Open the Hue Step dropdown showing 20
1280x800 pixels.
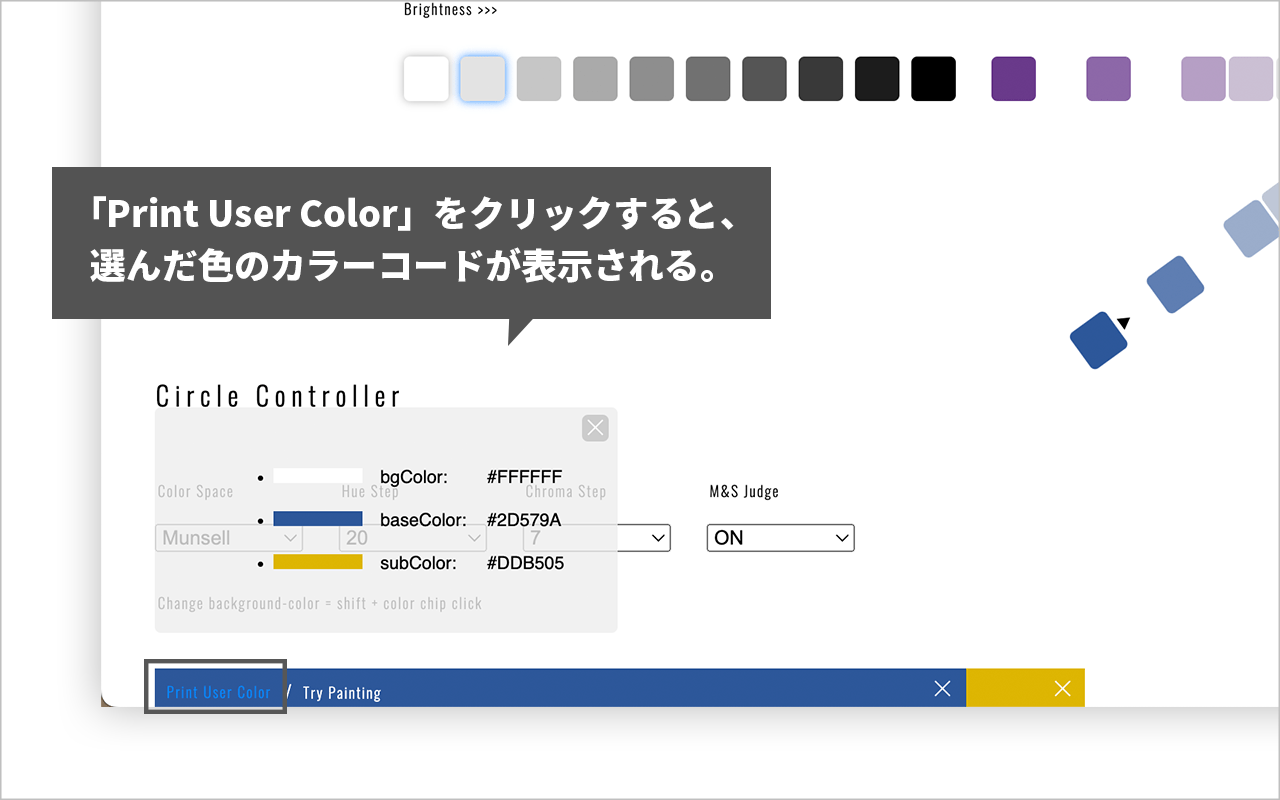point(412,537)
